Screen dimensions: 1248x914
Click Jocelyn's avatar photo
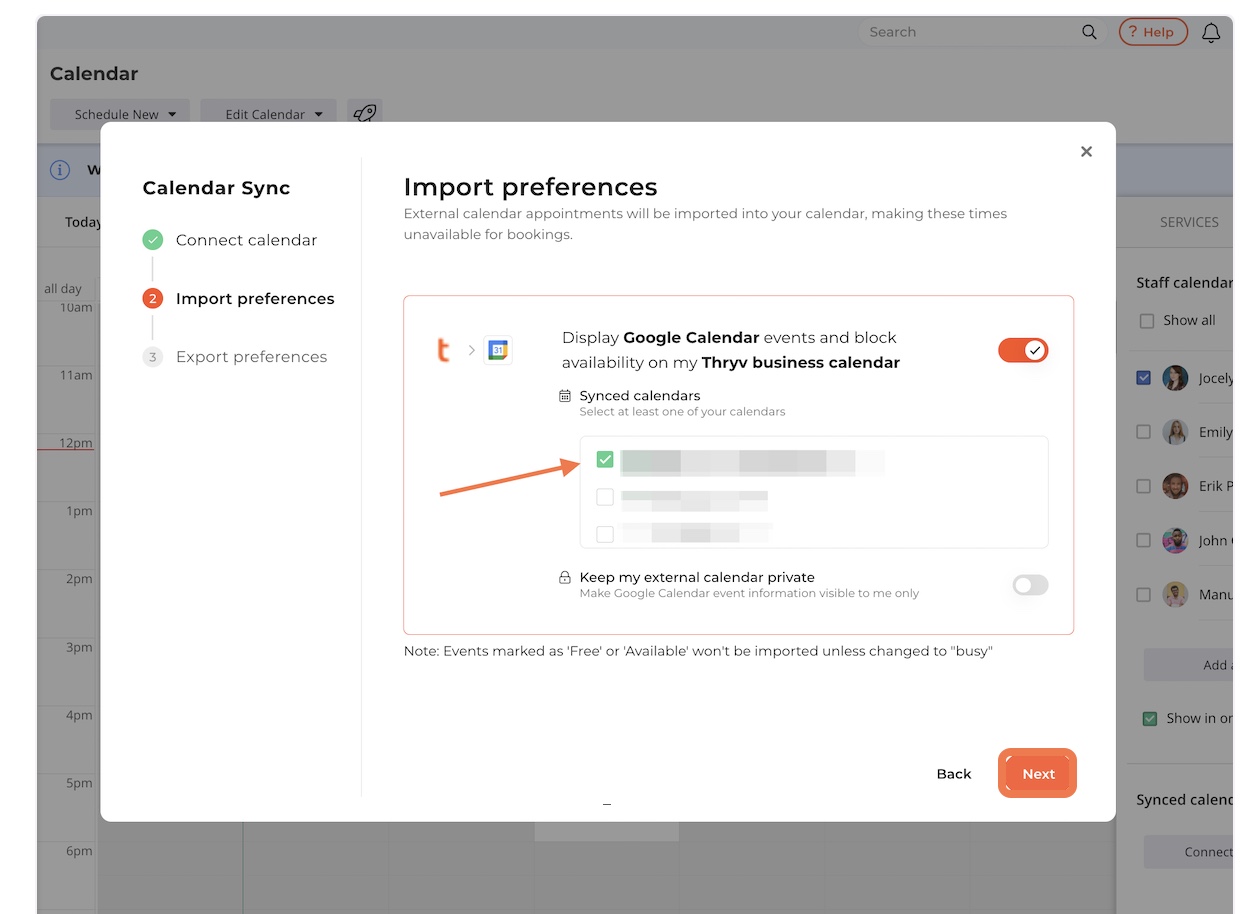click(1175, 378)
